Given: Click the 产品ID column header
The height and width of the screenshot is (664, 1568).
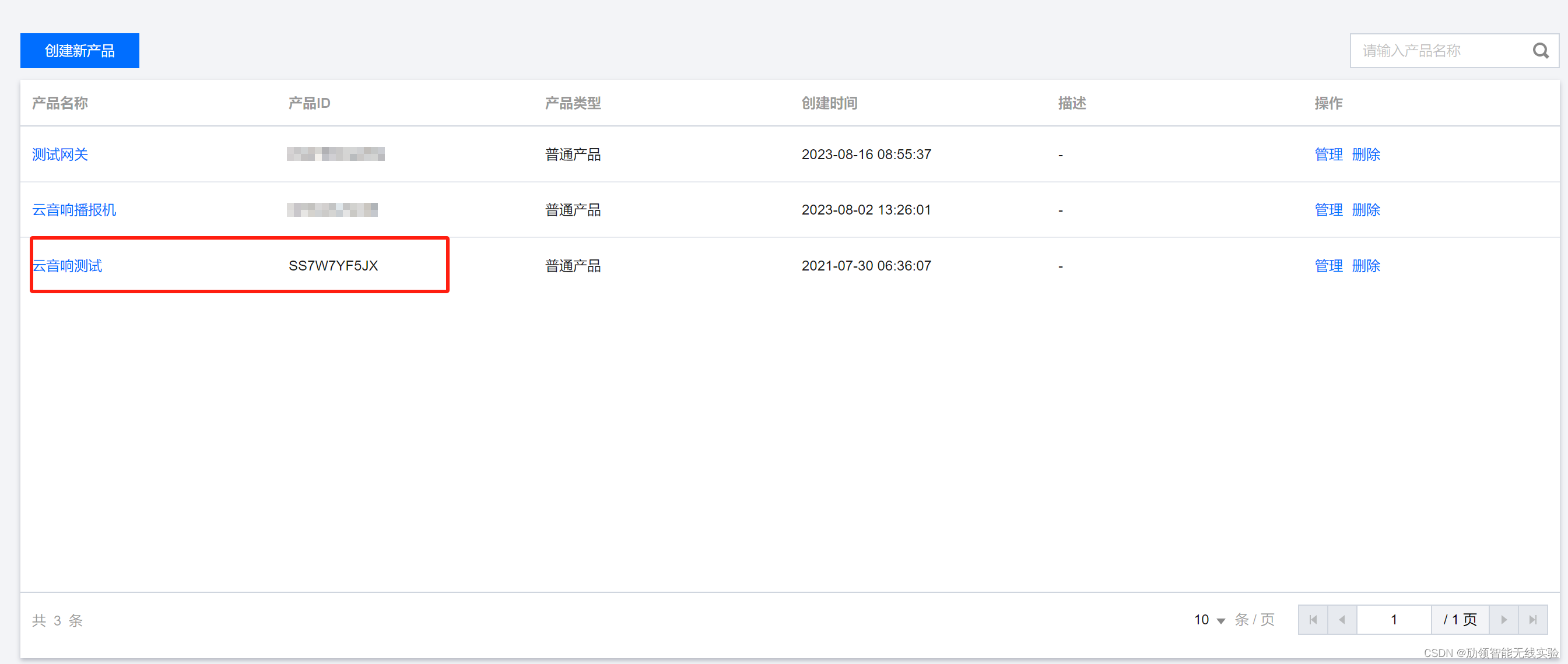Looking at the screenshot, I should (x=309, y=103).
